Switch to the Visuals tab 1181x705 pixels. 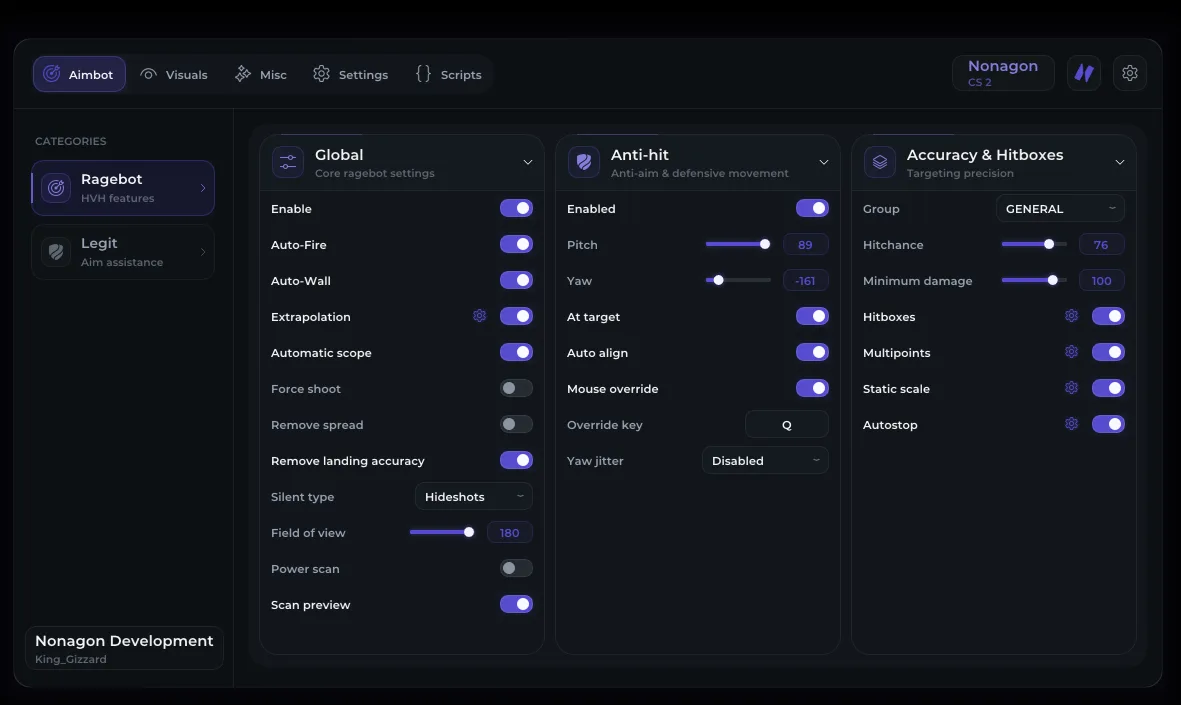click(174, 74)
